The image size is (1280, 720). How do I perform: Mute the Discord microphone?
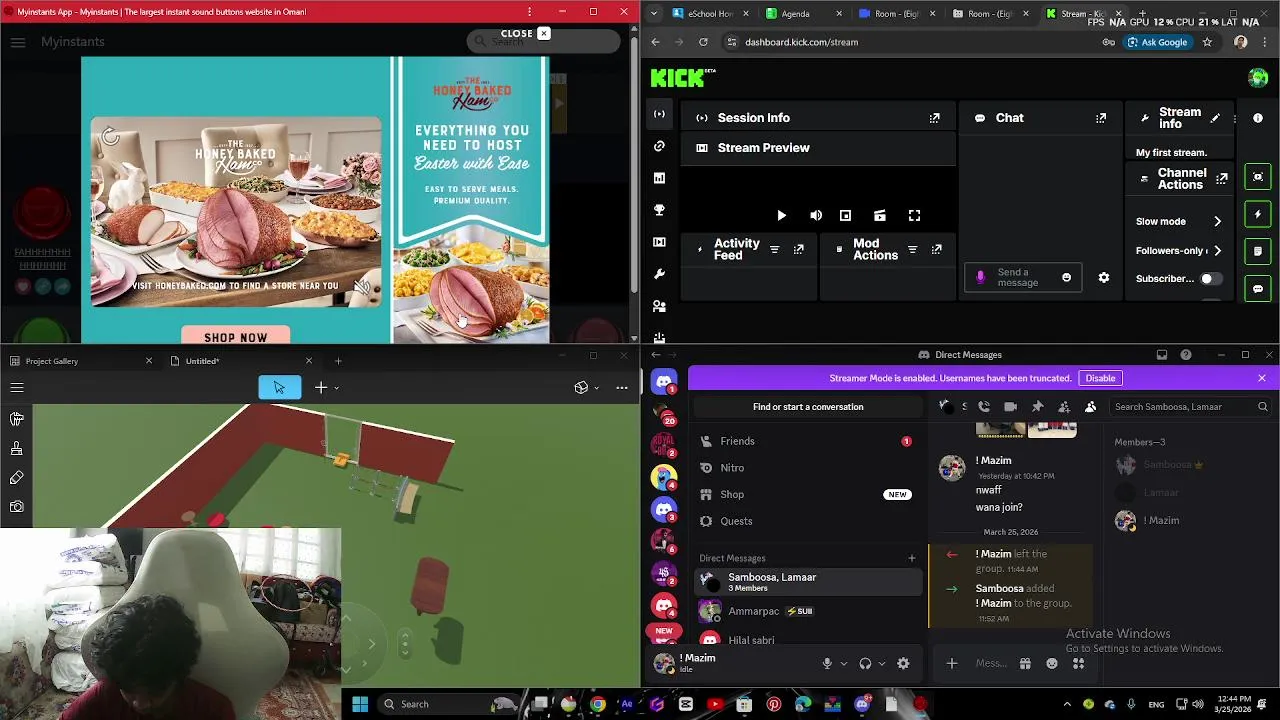pyautogui.click(x=827, y=663)
